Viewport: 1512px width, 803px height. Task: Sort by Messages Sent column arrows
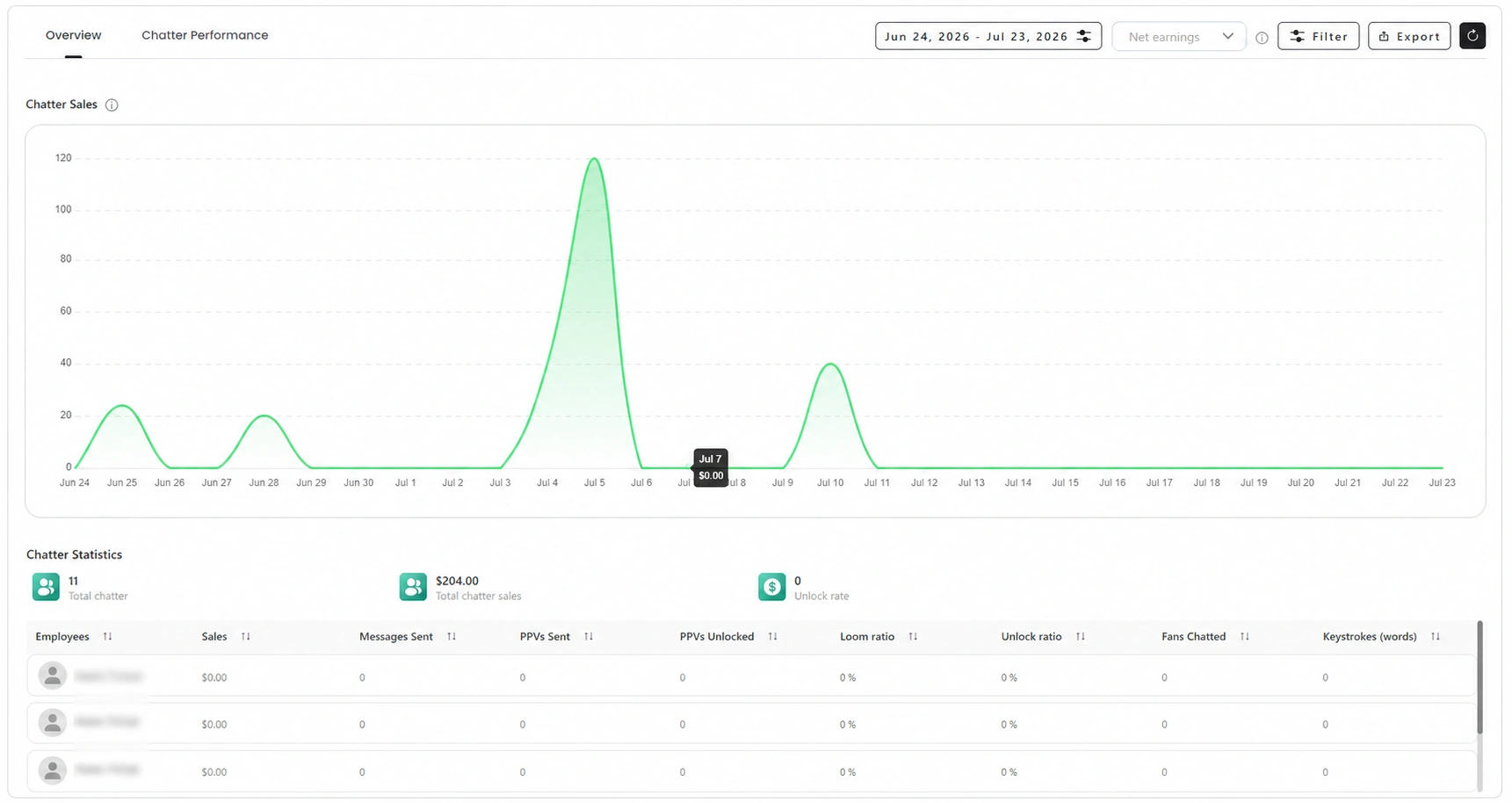tap(452, 636)
